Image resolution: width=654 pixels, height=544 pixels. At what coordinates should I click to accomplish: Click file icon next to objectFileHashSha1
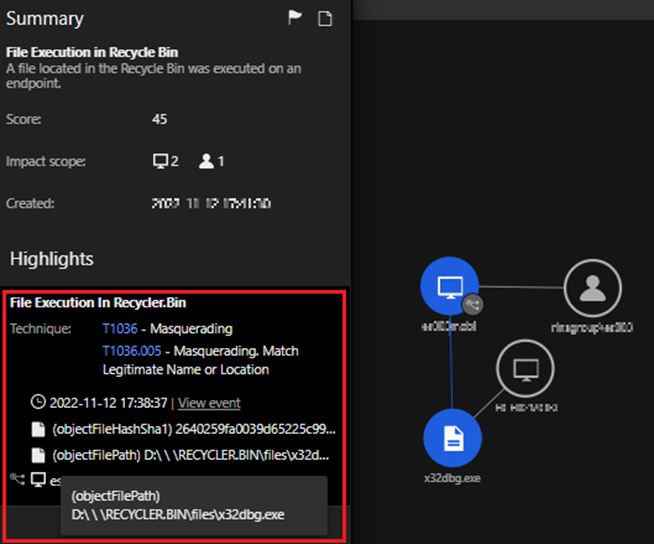coord(39,429)
